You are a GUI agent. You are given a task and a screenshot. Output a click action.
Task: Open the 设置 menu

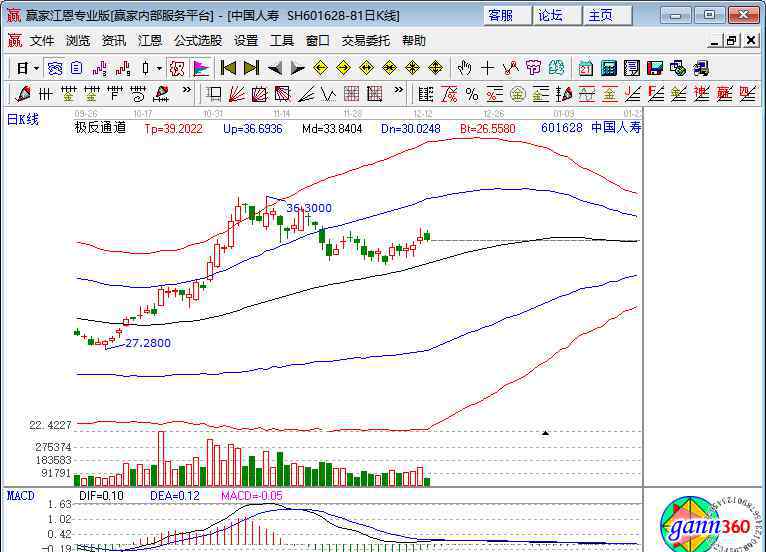(246, 41)
